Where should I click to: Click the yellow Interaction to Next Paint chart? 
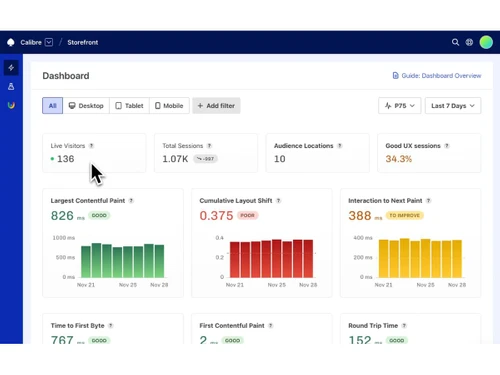[420, 258]
